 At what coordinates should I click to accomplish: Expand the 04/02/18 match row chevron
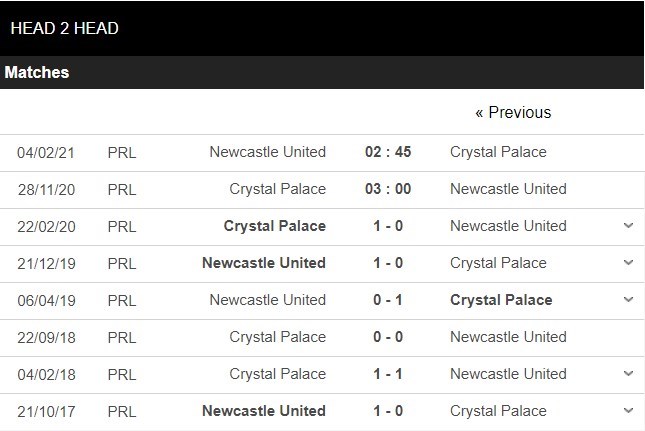pos(628,374)
